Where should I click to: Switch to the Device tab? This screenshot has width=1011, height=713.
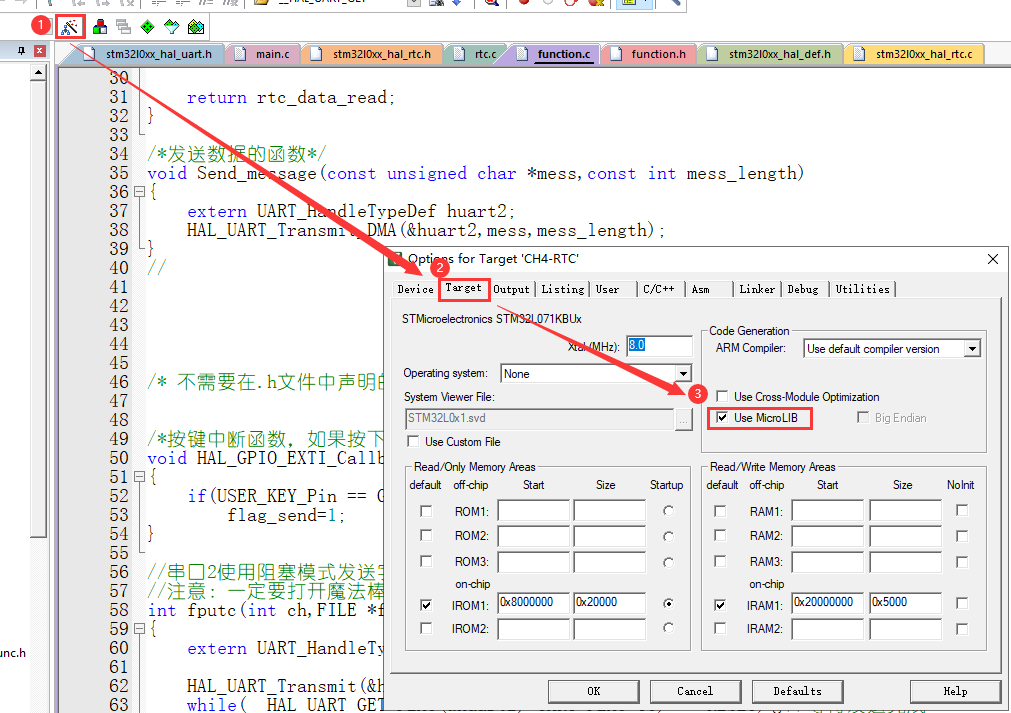click(x=415, y=289)
